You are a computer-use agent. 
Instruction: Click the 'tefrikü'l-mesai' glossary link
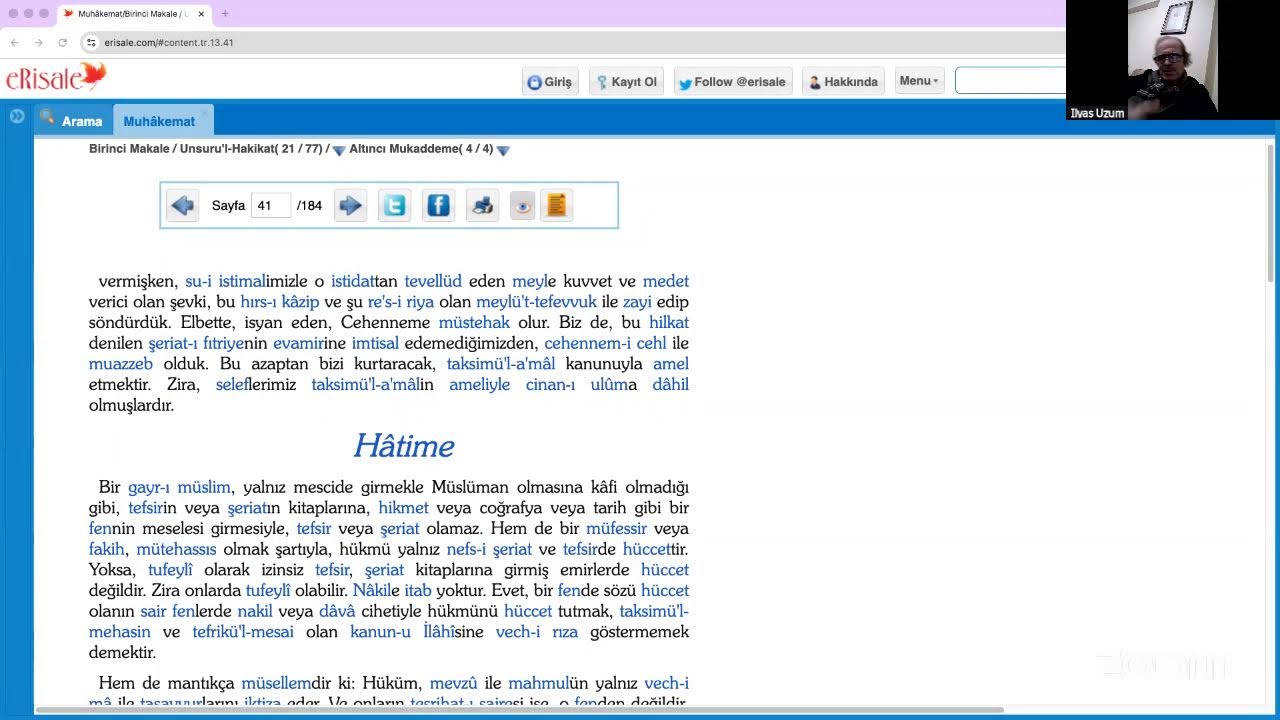click(243, 632)
